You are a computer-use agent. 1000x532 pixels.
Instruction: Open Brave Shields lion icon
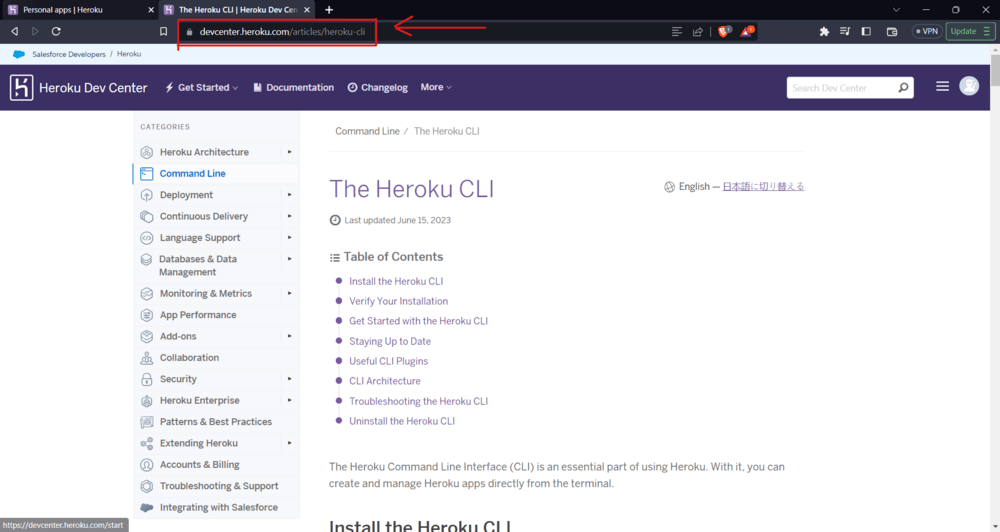point(724,31)
